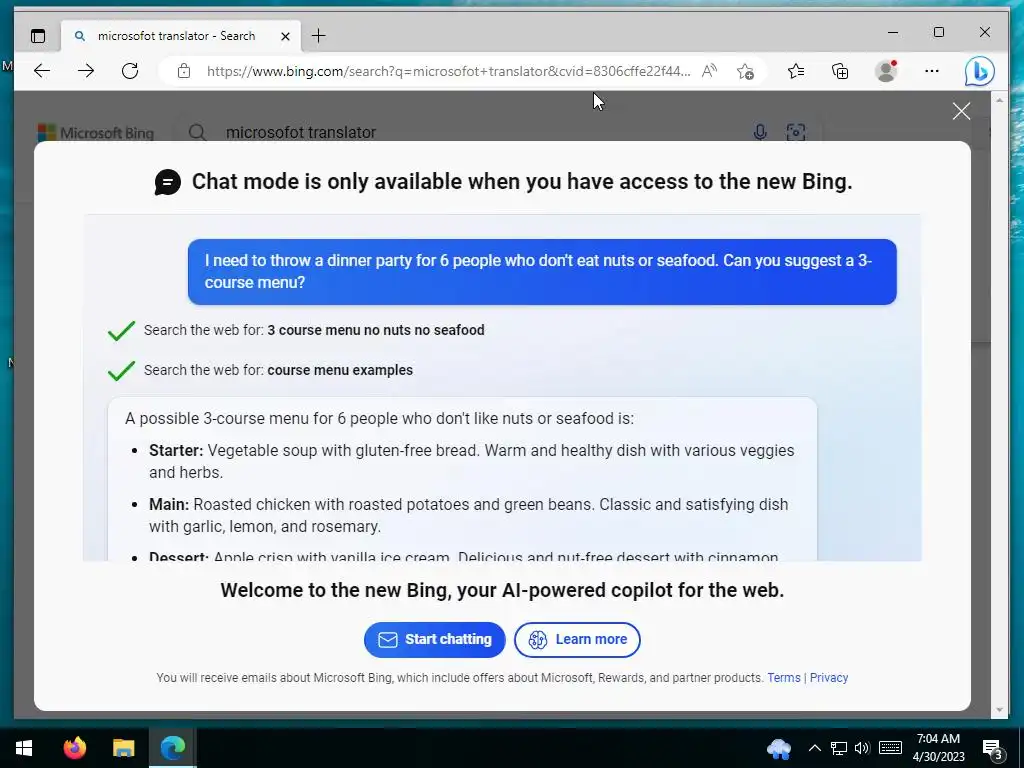Open the Learn more button
This screenshot has width=1024, height=768.
point(577,639)
